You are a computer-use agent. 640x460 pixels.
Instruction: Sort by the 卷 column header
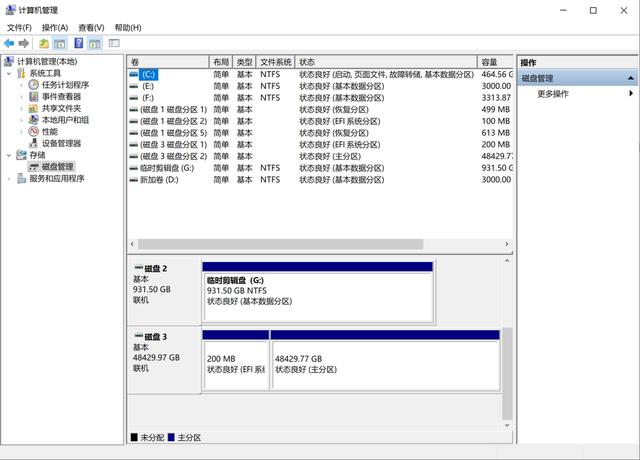coord(168,62)
